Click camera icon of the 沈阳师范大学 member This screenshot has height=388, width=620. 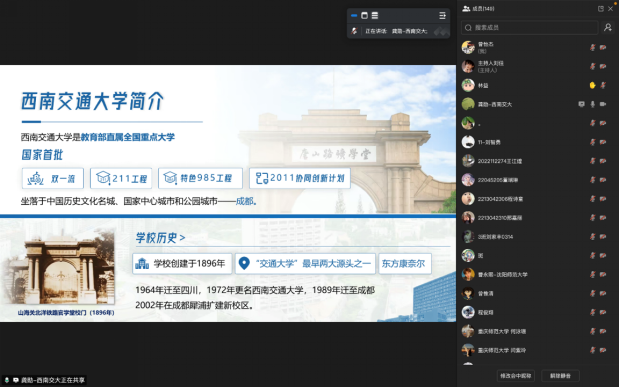point(603,274)
